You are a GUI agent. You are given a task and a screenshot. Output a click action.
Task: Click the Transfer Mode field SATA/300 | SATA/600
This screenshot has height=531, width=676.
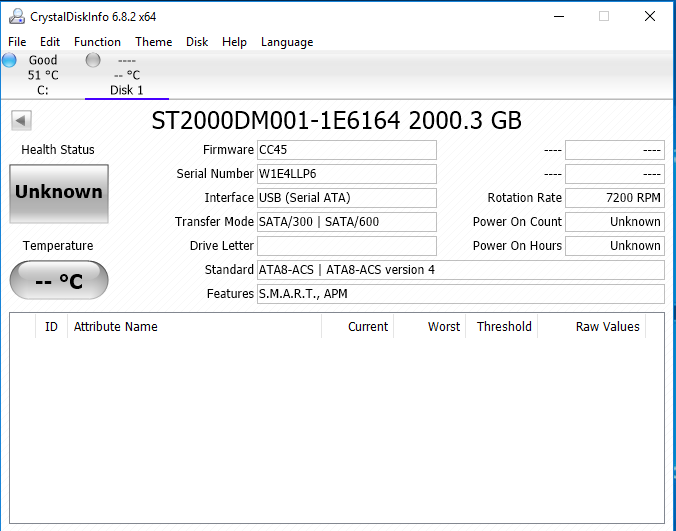(347, 222)
